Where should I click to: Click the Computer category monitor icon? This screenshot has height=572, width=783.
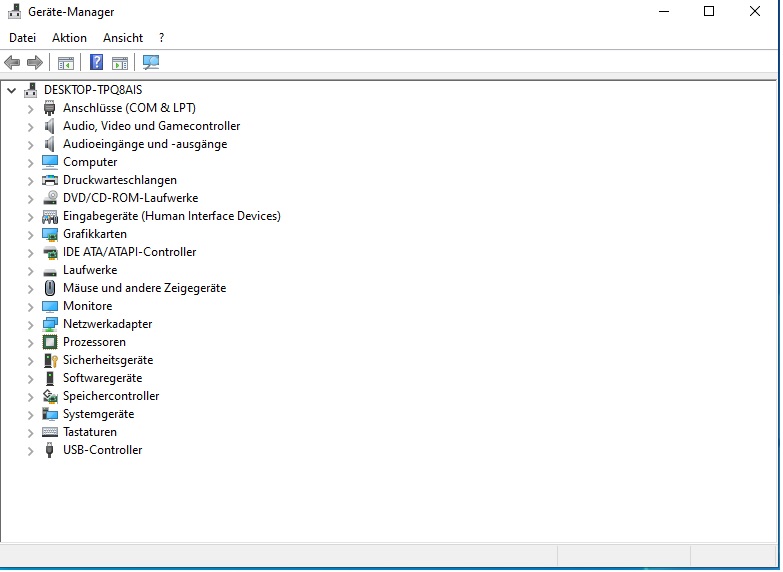(50, 162)
